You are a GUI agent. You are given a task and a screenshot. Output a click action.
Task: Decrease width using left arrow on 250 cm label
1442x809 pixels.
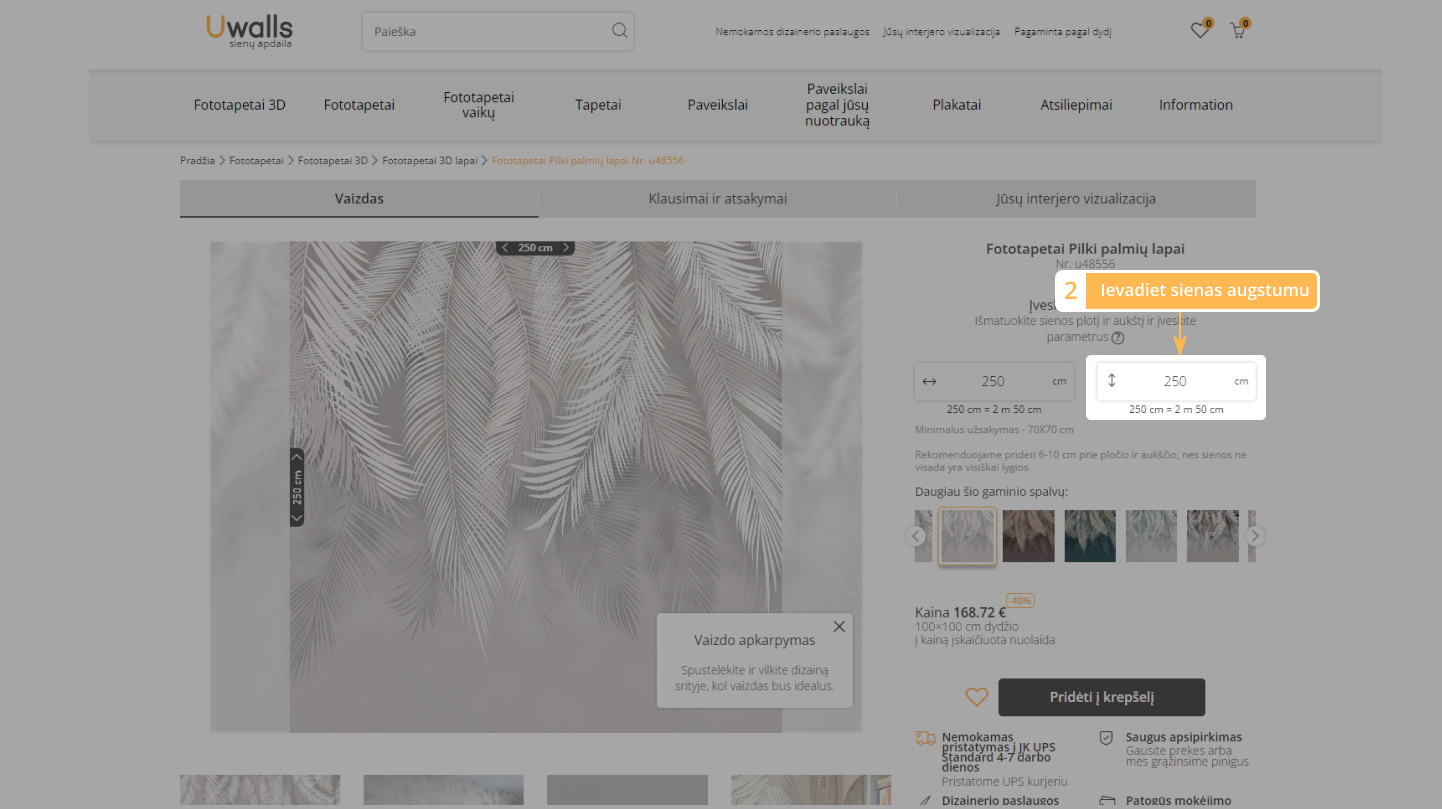505,248
